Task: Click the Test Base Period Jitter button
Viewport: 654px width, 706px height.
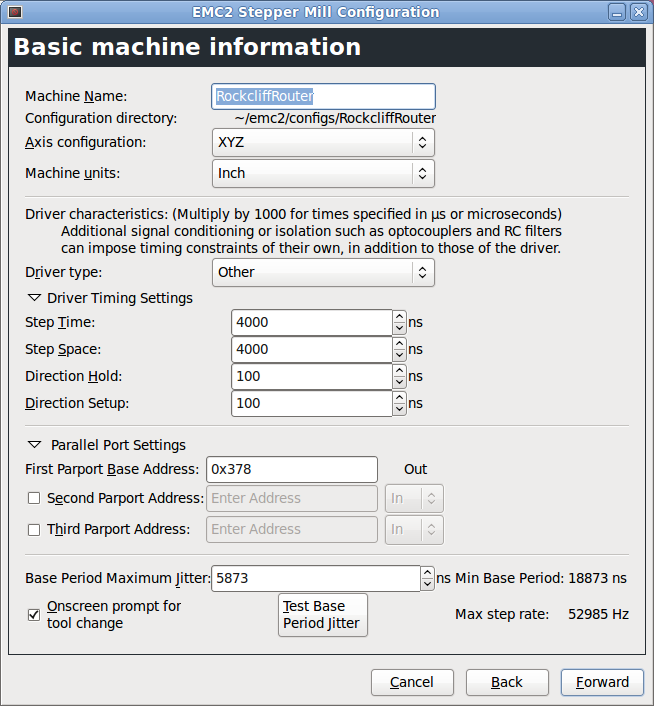Action: pyautogui.click(x=323, y=615)
